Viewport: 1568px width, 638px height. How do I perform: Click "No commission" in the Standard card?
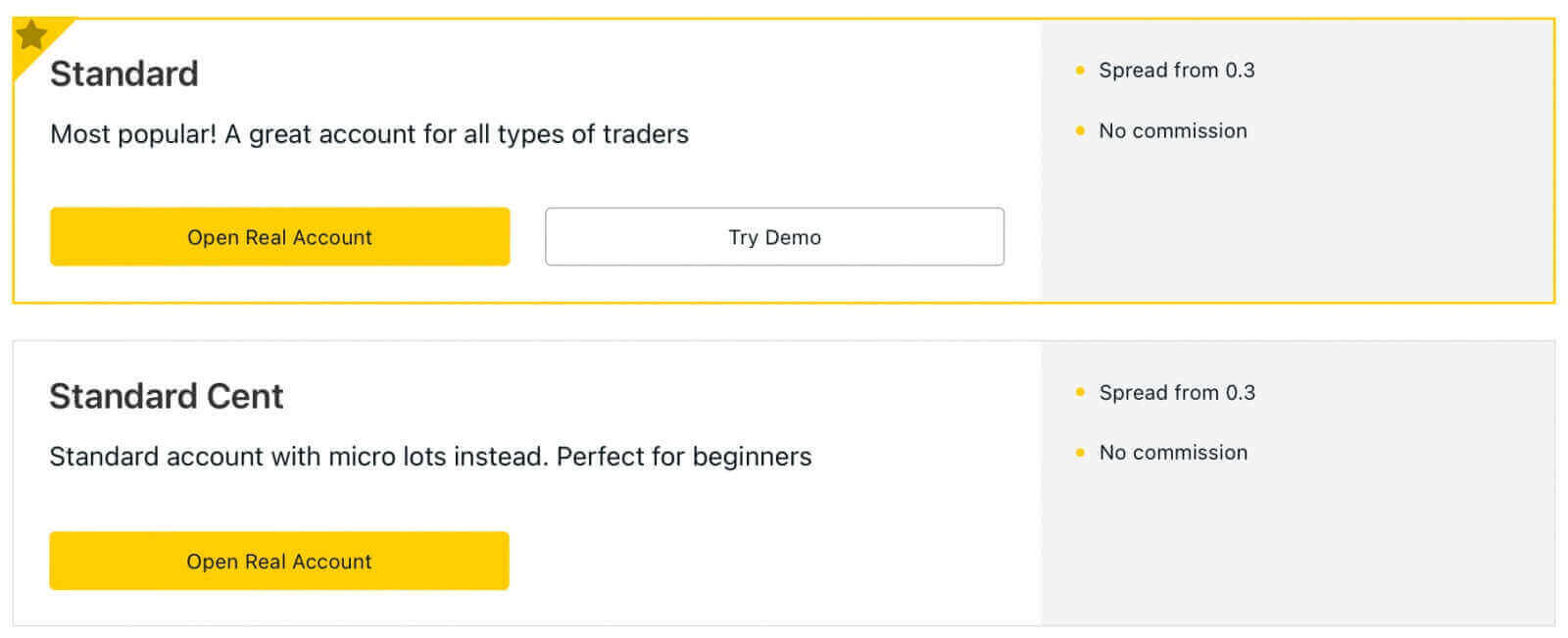[x=1172, y=131]
